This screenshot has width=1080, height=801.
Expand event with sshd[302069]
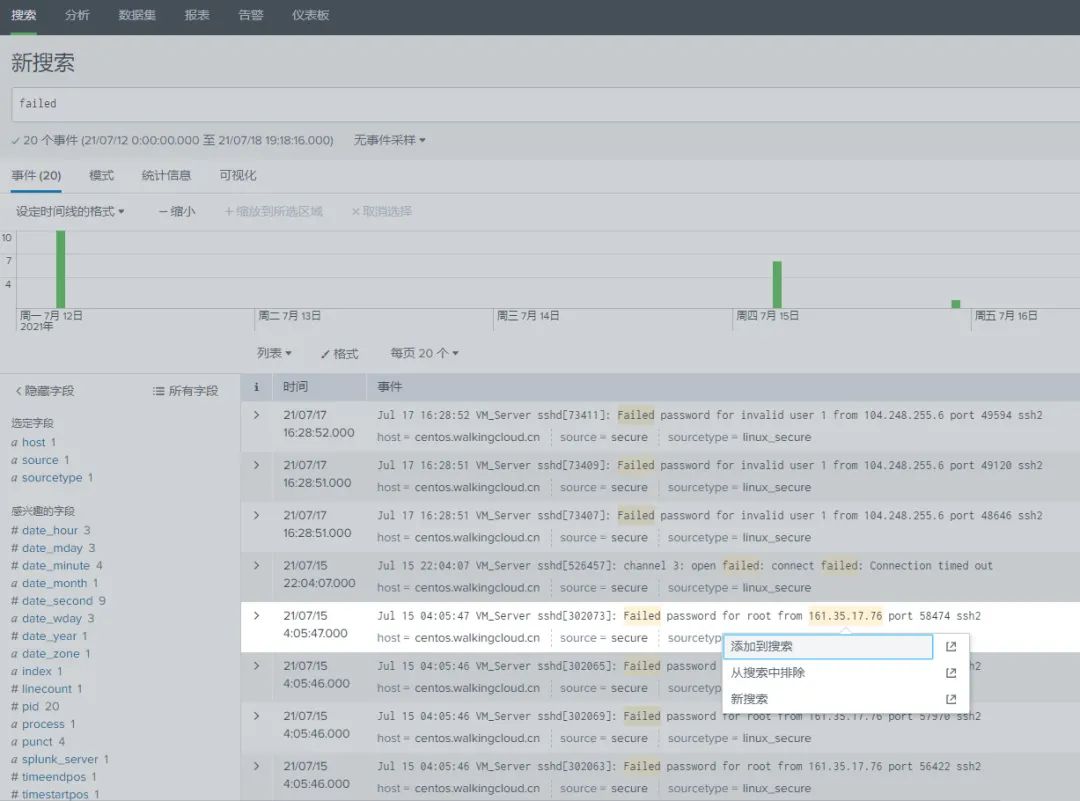[x=256, y=716]
